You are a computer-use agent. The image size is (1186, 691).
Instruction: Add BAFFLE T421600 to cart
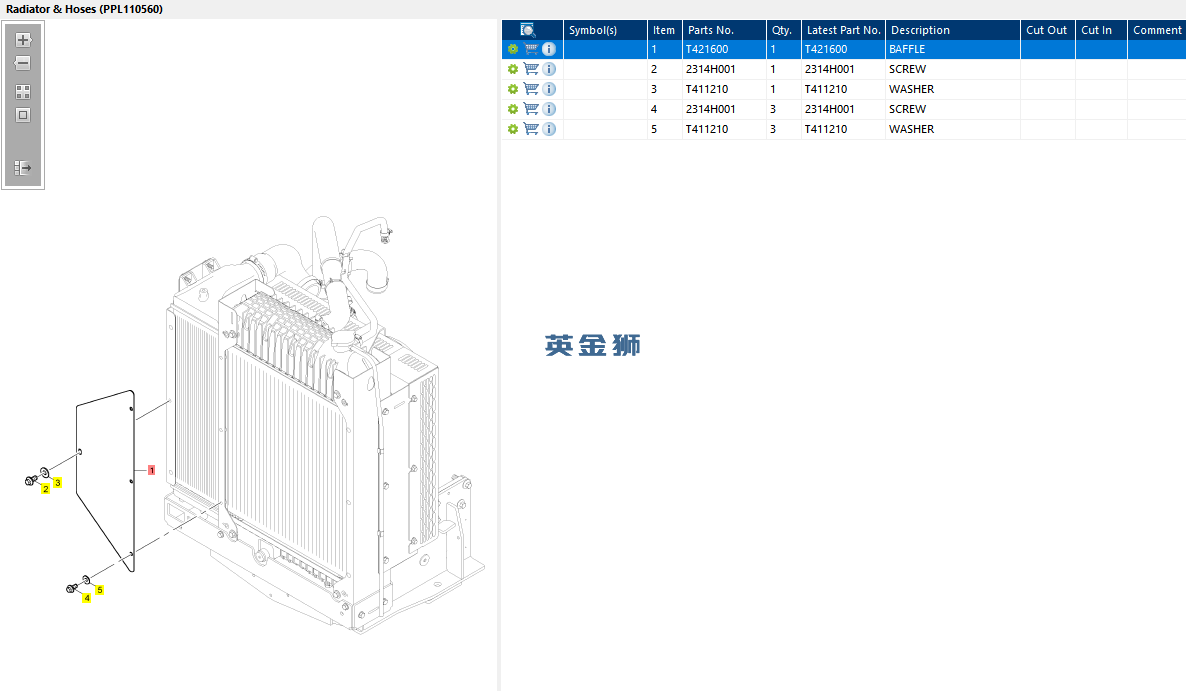(531, 49)
